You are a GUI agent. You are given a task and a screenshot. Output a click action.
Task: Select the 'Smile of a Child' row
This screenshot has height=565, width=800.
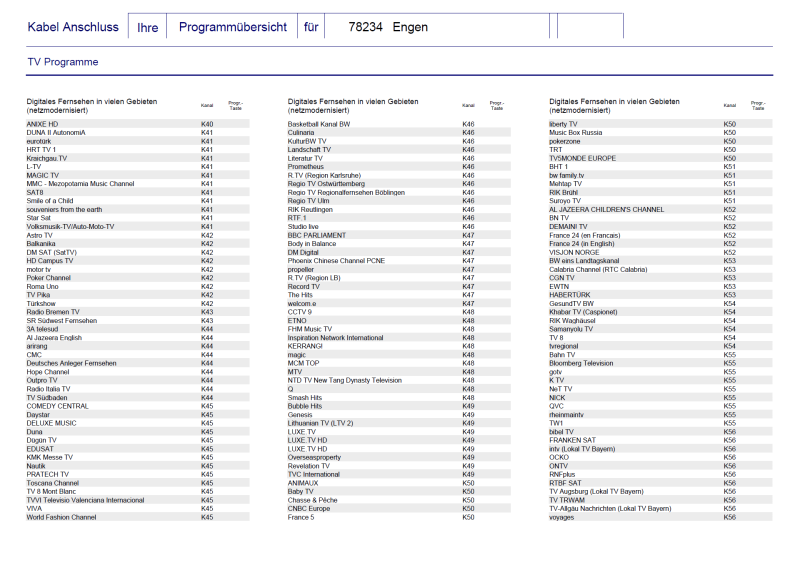coord(138,201)
